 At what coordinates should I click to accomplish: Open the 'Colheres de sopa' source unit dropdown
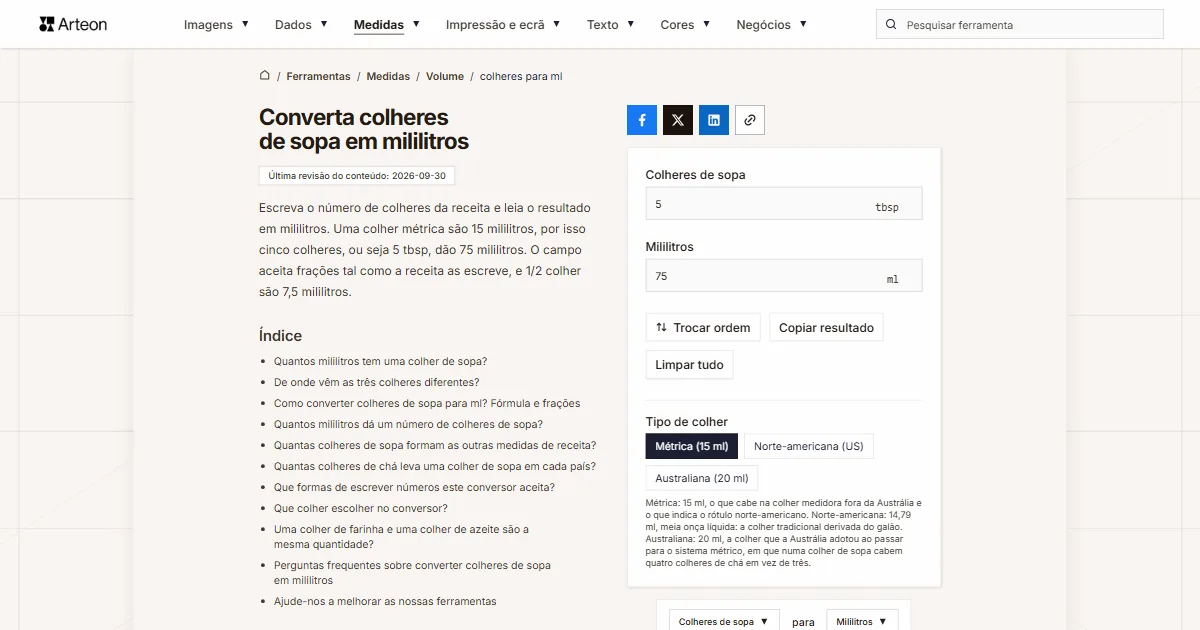tap(723, 621)
